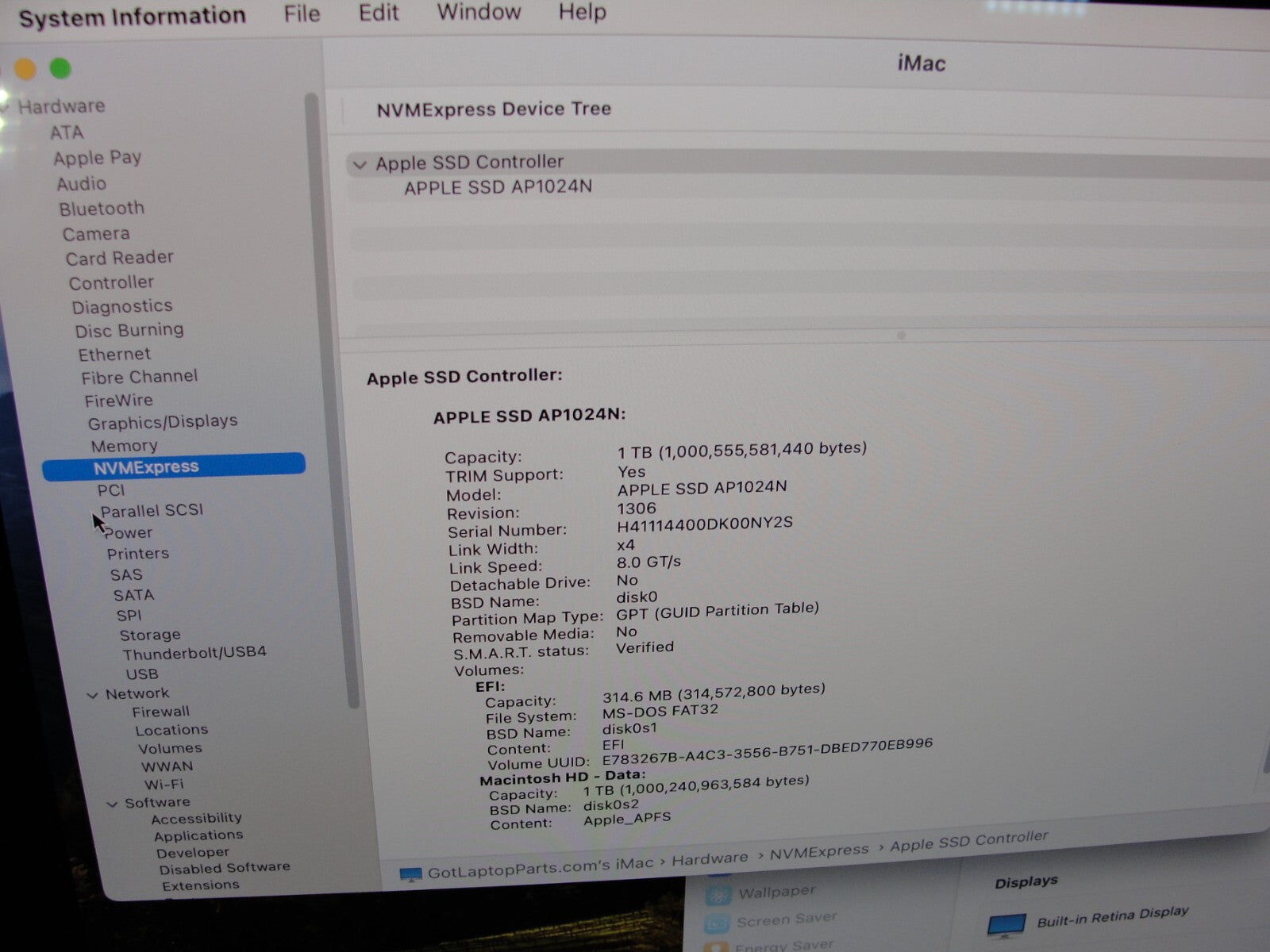Click the green zoom window button
Screen dimensions: 1270x952
pyautogui.click(x=60, y=69)
